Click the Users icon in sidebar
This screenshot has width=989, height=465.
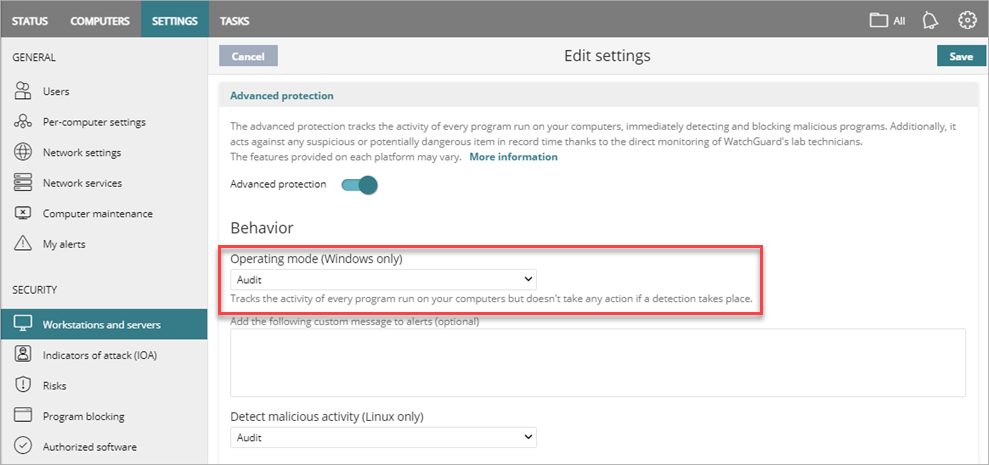24,92
